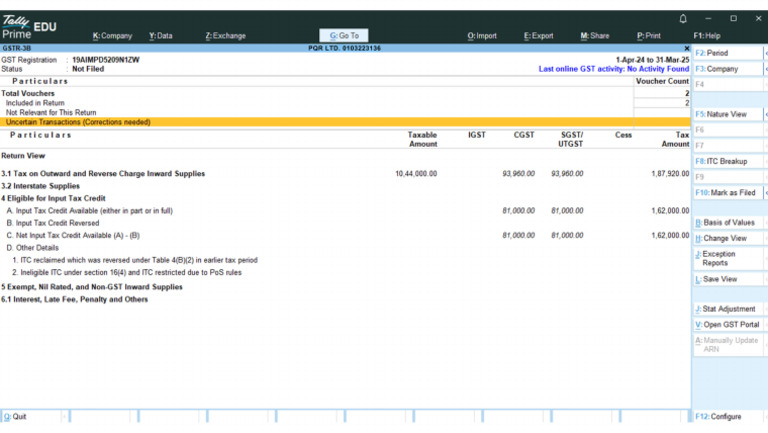768x433 pixels.
Task: Click H: Change View
Action: (x=728, y=238)
